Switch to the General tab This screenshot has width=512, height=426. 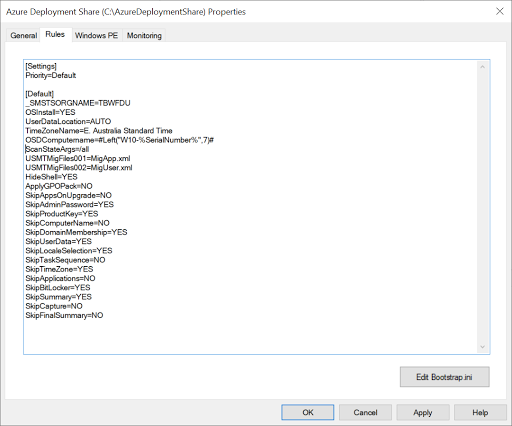click(x=23, y=35)
